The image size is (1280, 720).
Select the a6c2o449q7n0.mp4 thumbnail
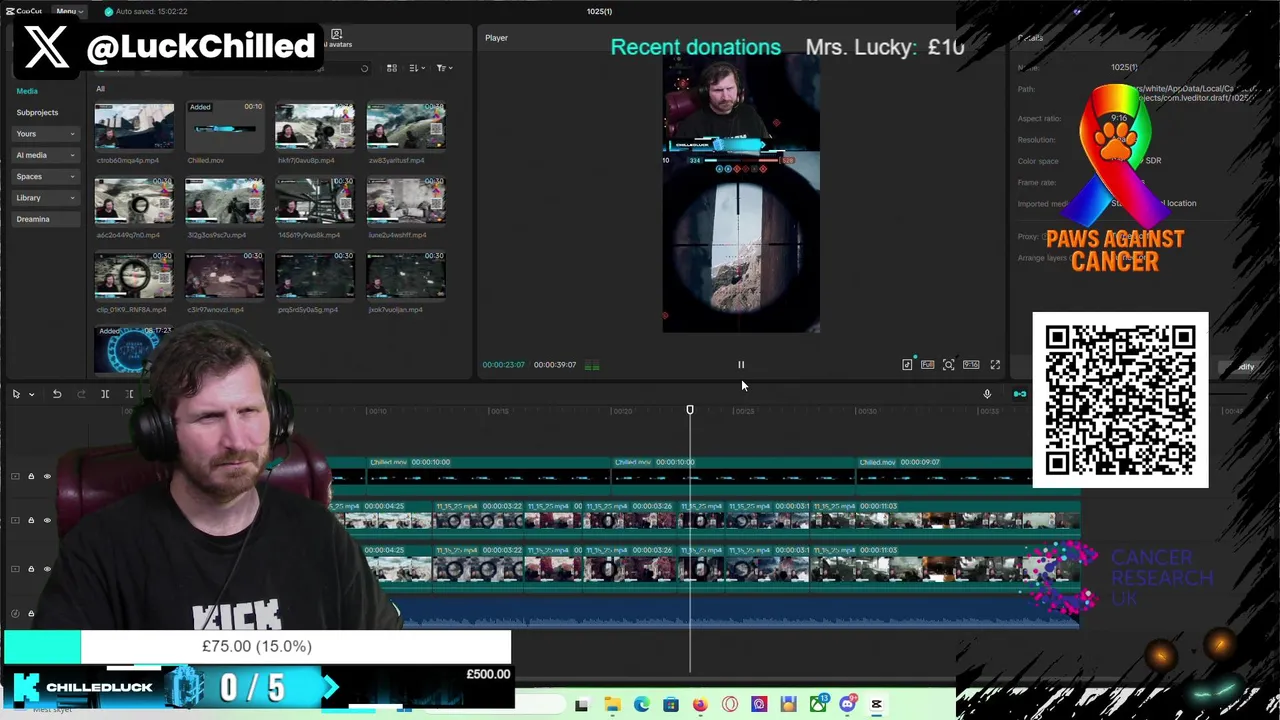coord(134,201)
